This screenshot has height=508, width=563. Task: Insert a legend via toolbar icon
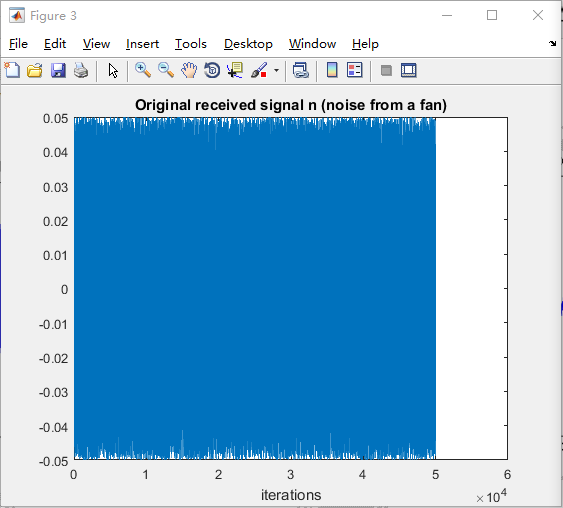click(x=355, y=70)
